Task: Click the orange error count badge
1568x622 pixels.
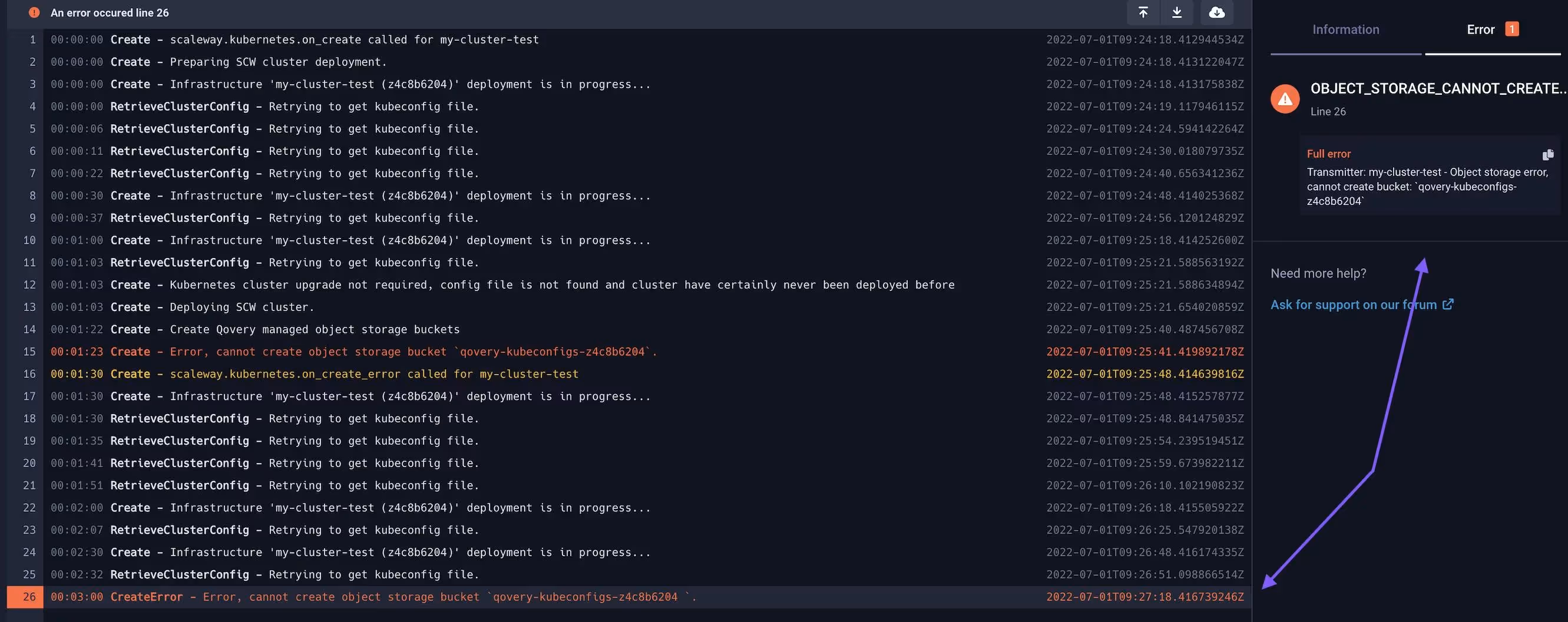Action: click(x=1512, y=29)
